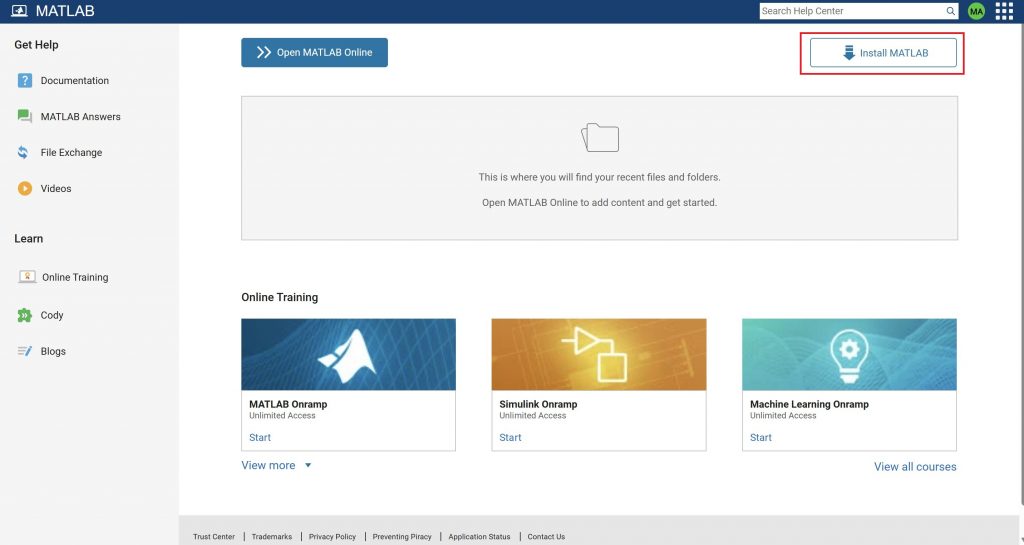Open File Exchange from sidebar

point(71,152)
